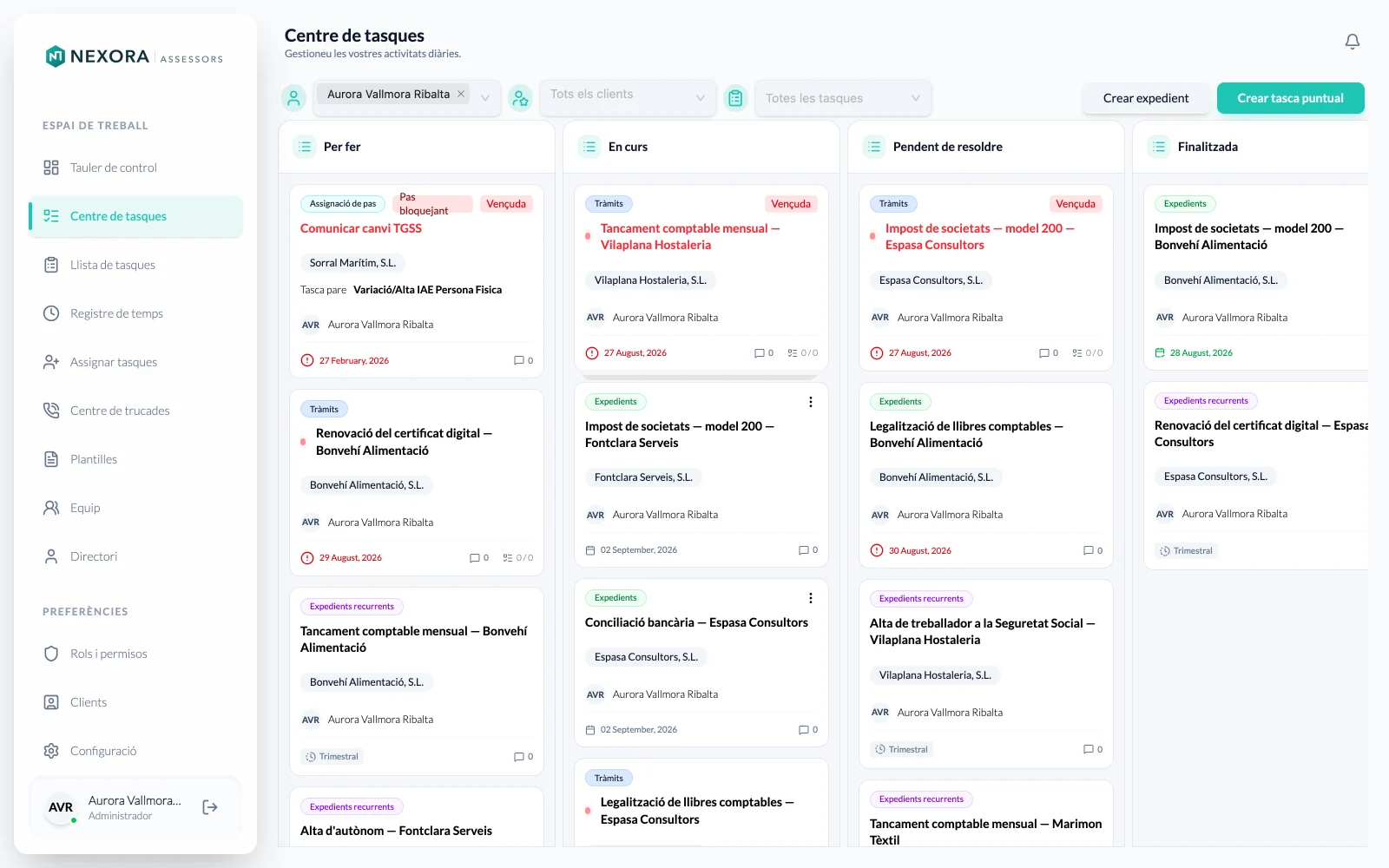The height and width of the screenshot is (868, 1389).
Task: Click the NEXORA logo
Action: (135, 57)
